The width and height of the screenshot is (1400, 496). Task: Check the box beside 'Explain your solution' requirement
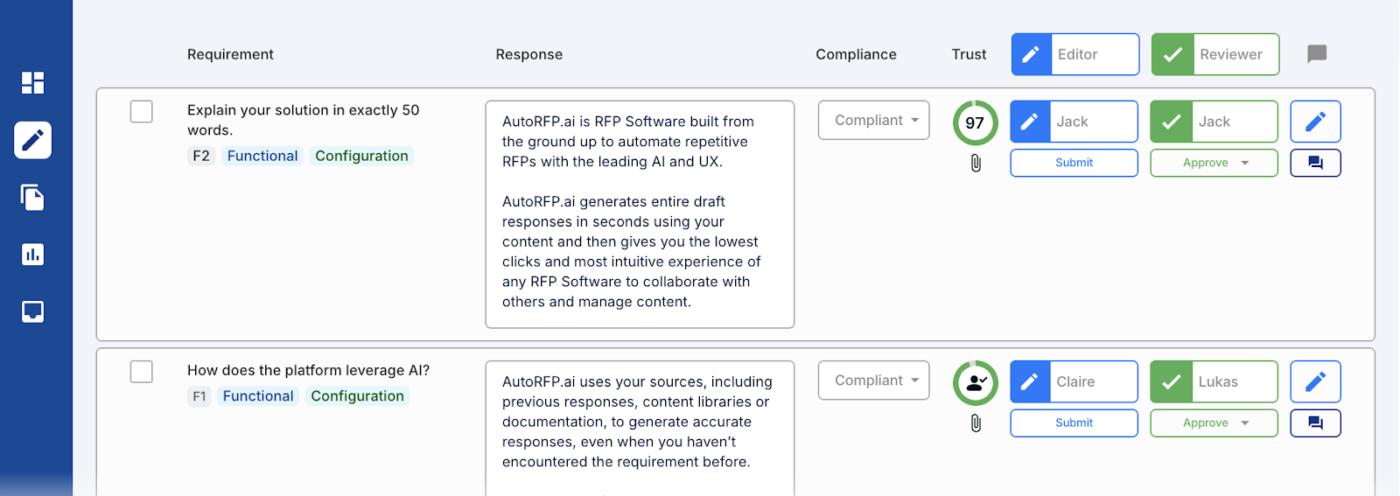click(141, 111)
